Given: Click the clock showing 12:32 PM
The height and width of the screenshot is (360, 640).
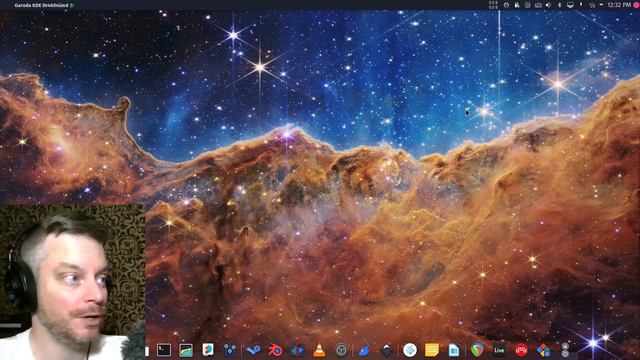Looking at the screenshot, I should 619,5.
